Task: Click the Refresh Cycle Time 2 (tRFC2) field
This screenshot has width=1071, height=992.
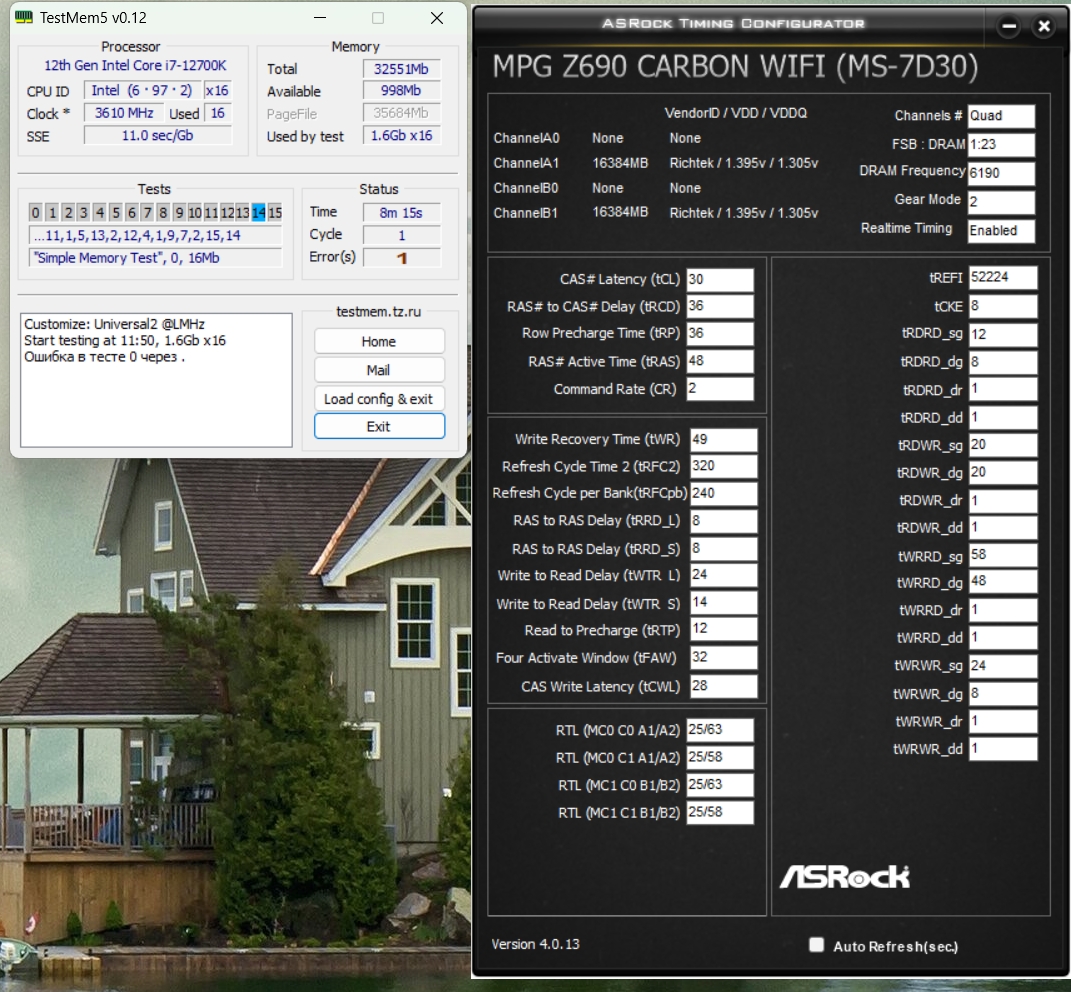Action: [723, 466]
